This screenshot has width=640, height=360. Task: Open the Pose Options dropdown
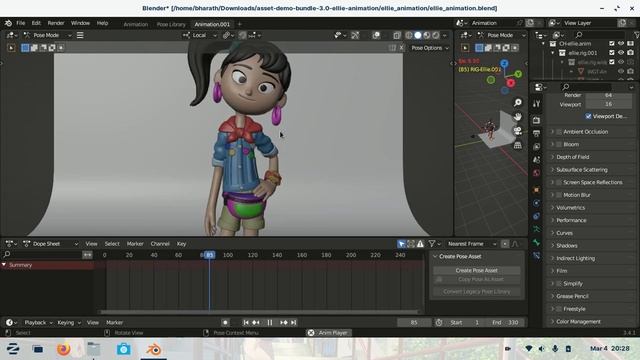(430, 48)
